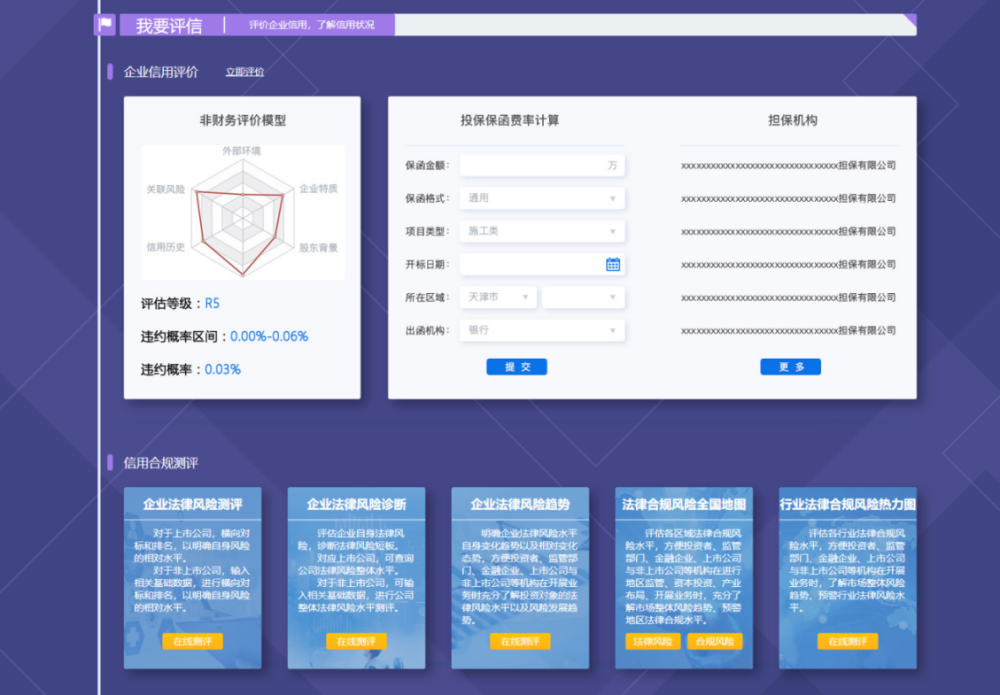Open the calendar icon for 开标日期

click(x=613, y=265)
